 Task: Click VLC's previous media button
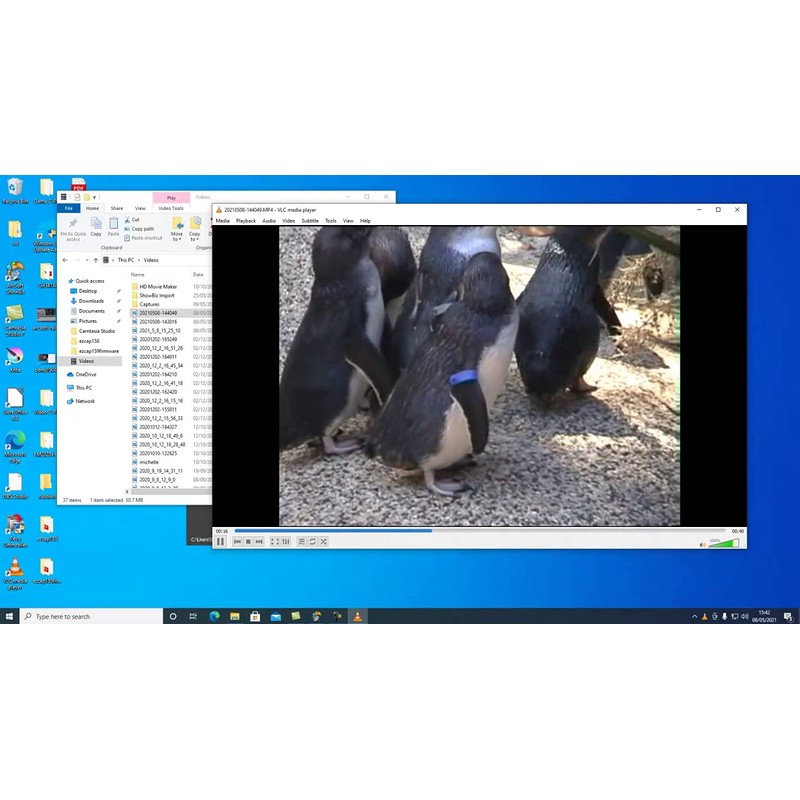pyautogui.click(x=238, y=542)
